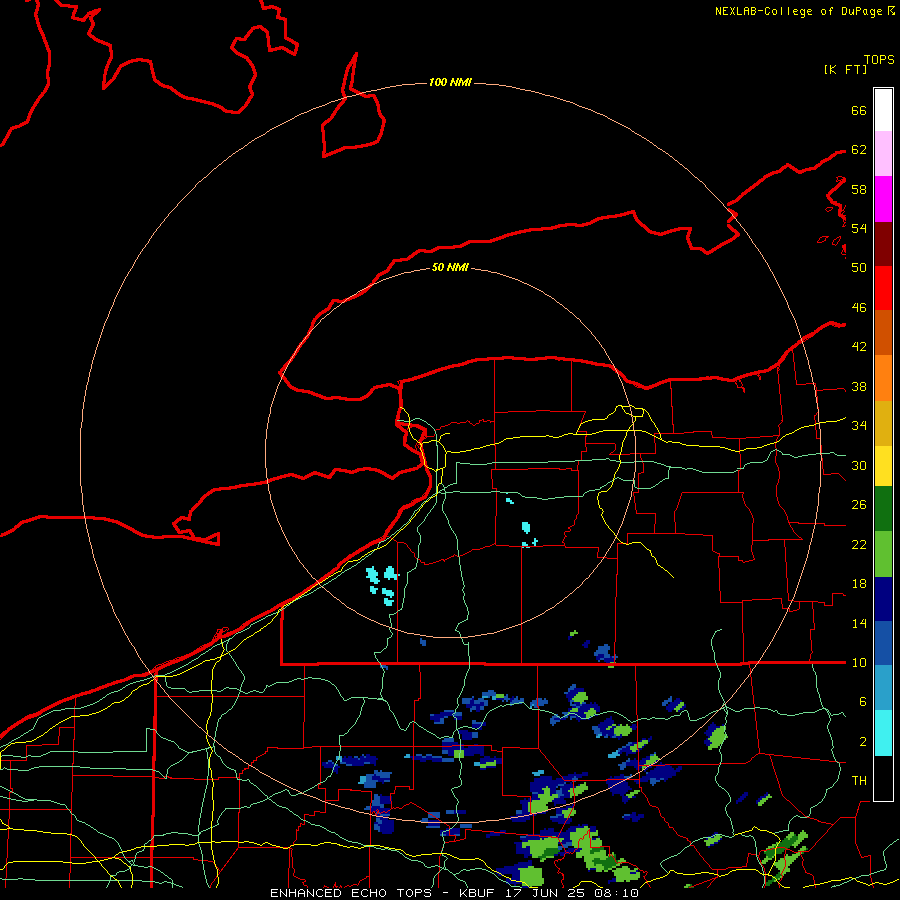The image size is (900, 900).
Task: Click the 38 value on the scale
Action: (859, 387)
